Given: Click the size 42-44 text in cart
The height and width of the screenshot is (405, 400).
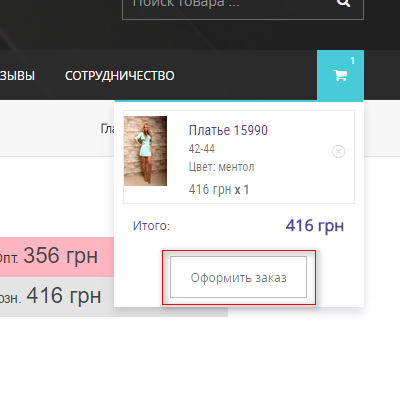Looking at the screenshot, I should pyautogui.click(x=202, y=149).
